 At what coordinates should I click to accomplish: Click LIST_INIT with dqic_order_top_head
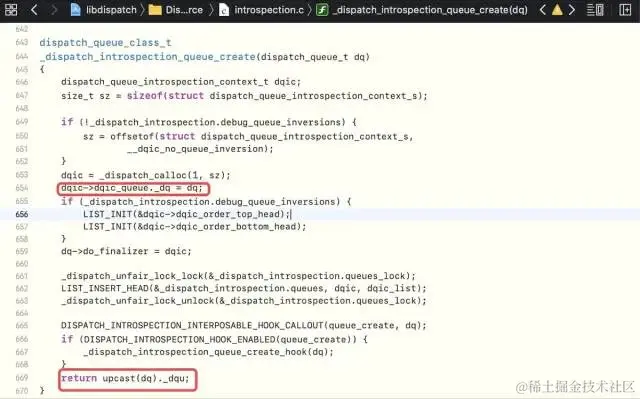point(187,214)
